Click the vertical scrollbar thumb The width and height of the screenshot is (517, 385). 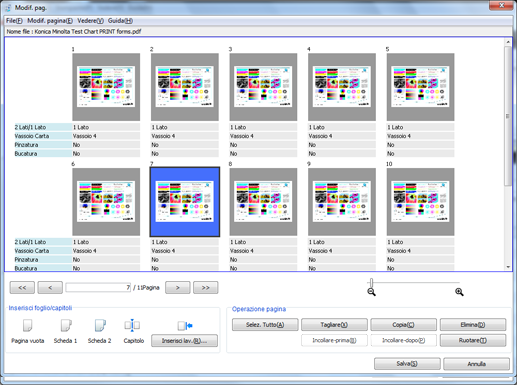pyautogui.click(x=508, y=116)
